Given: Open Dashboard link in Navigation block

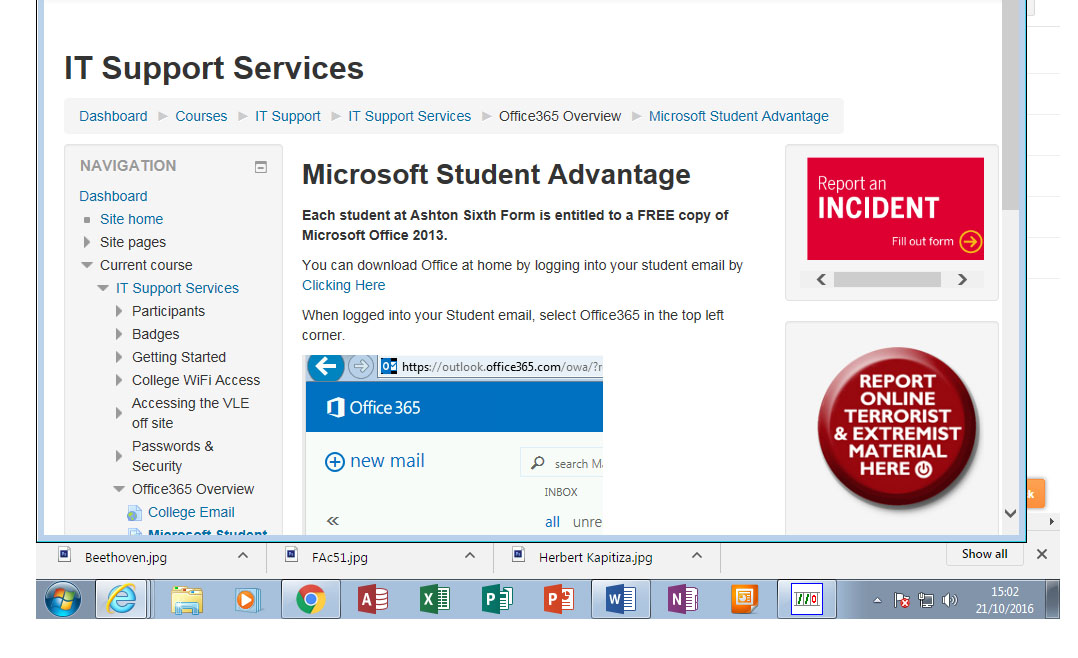Looking at the screenshot, I should (x=113, y=196).
